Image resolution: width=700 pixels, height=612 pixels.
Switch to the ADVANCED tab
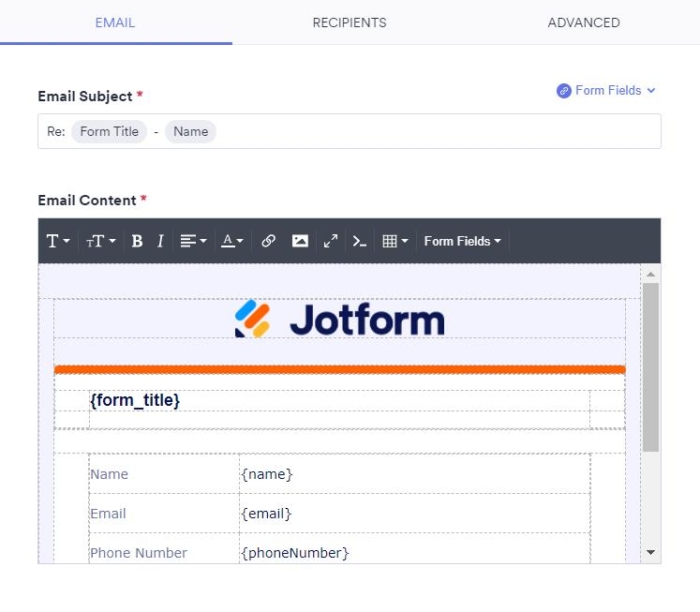[x=583, y=23]
